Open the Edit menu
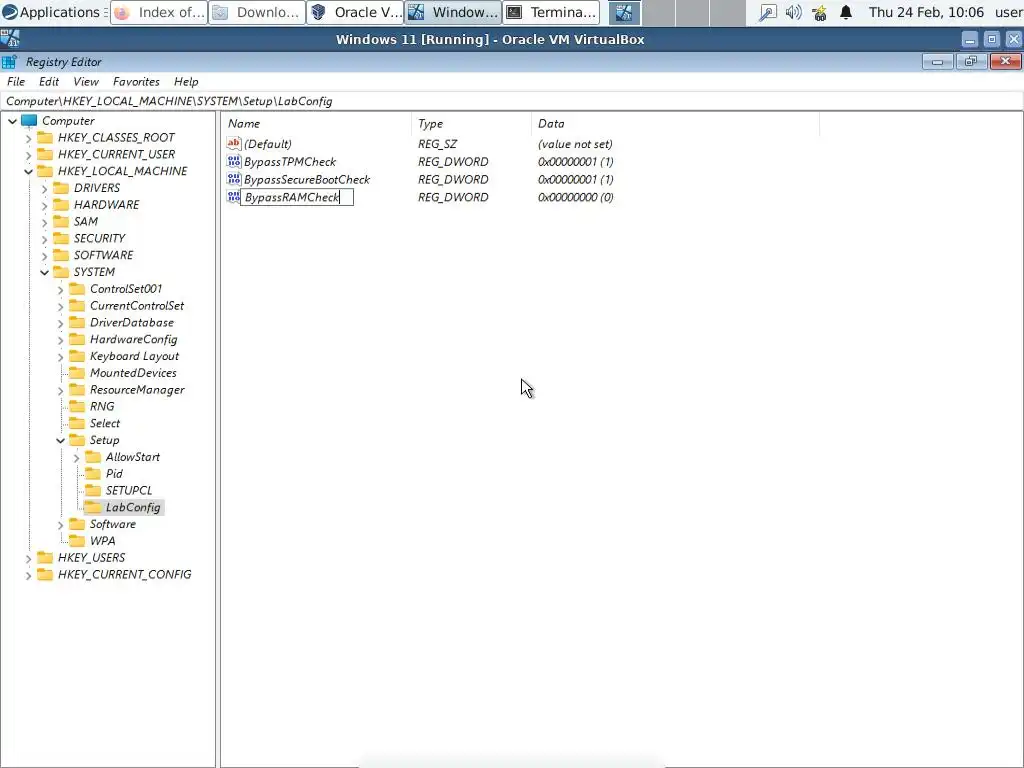Image resolution: width=1024 pixels, height=768 pixels. pos(49,82)
